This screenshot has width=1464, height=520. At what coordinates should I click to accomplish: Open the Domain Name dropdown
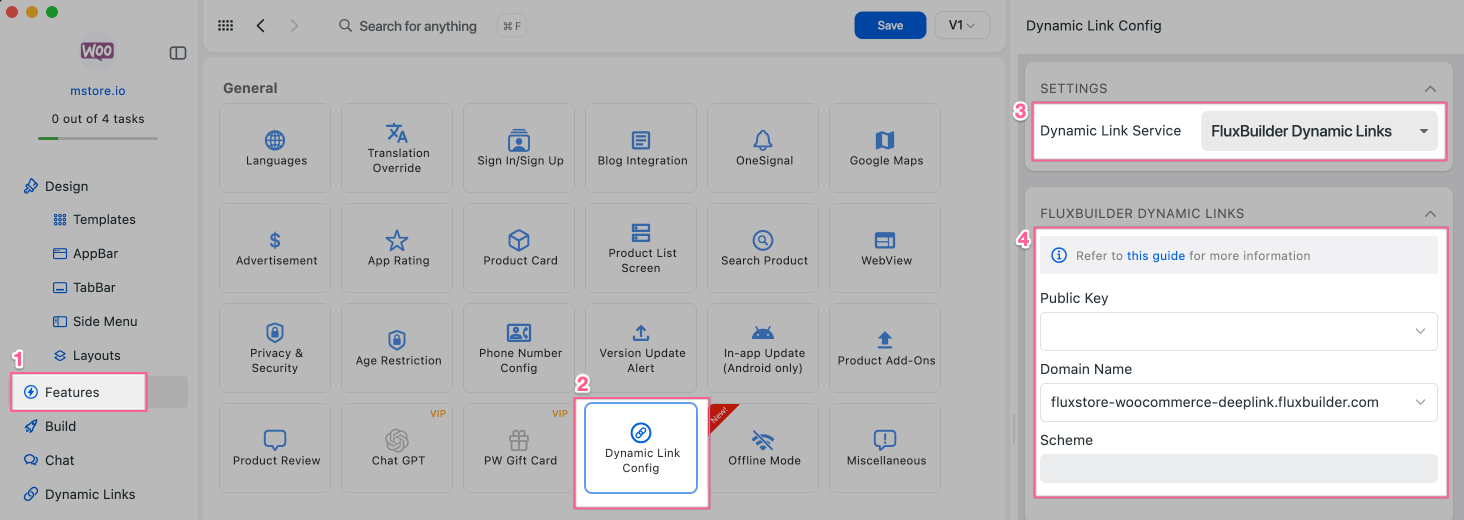tap(1238, 402)
